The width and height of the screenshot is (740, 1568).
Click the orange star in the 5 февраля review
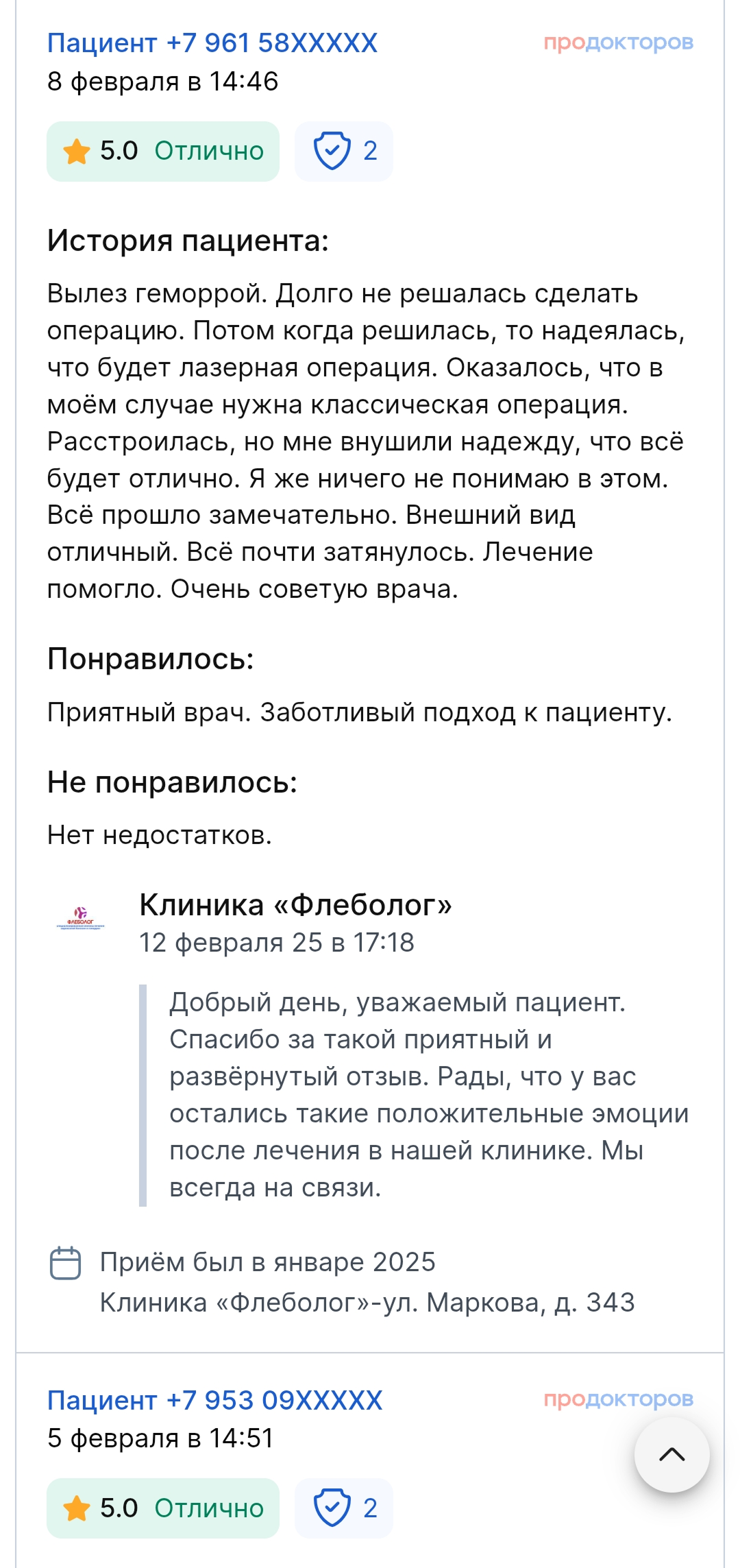point(77,1508)
